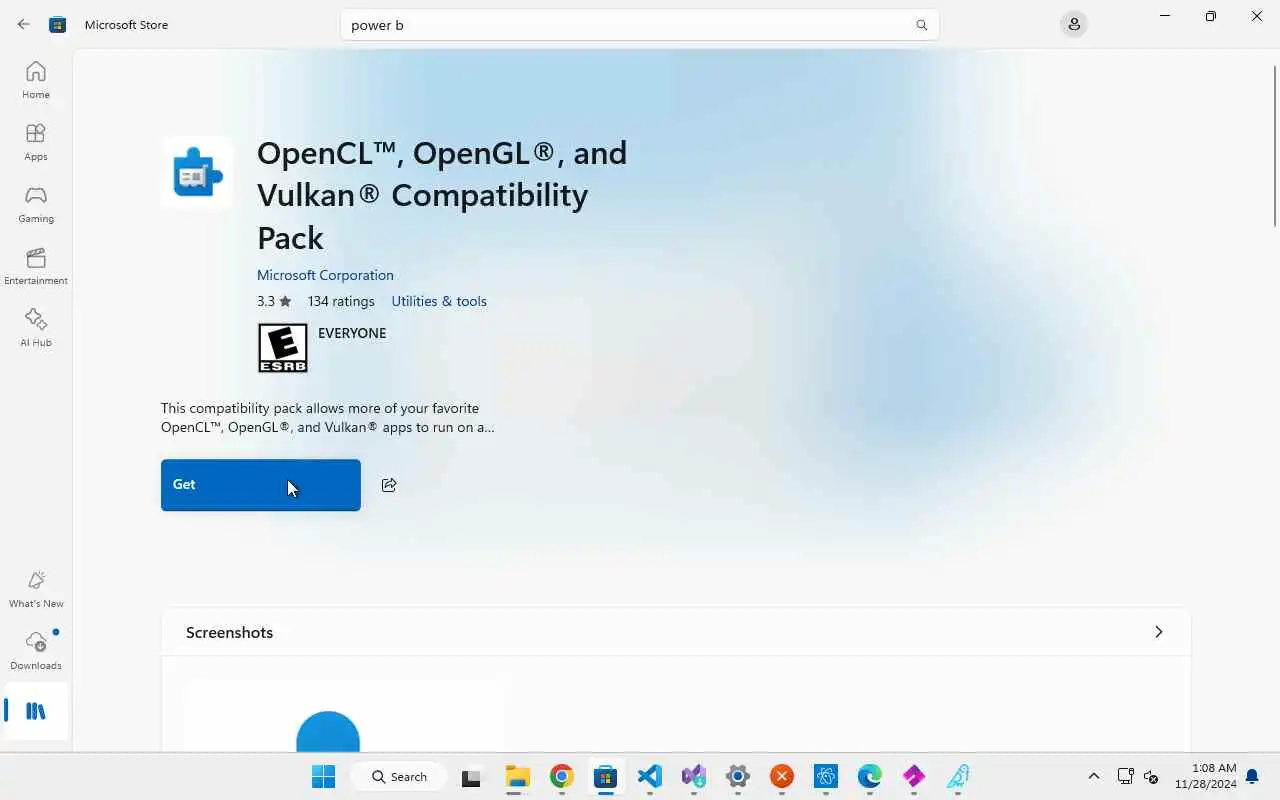
Task: Share the app using the share icon
Action: click(x=389, y=485)
